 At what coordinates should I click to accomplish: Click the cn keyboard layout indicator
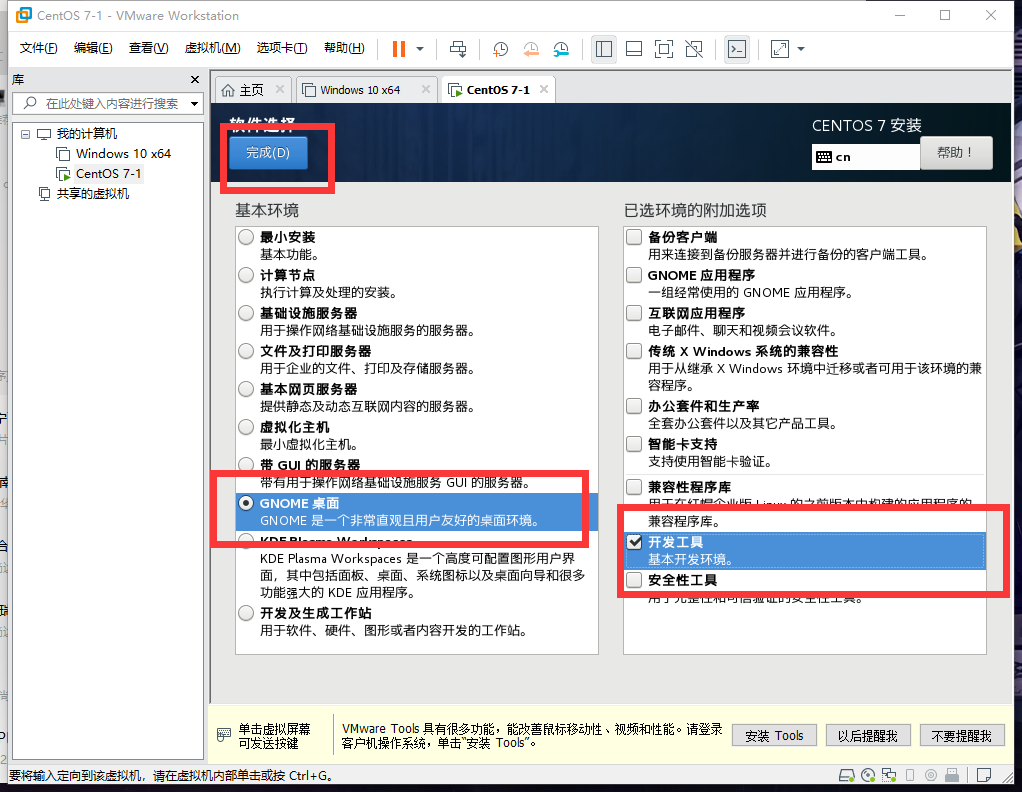pyautogui.click(x=866, y=157)
